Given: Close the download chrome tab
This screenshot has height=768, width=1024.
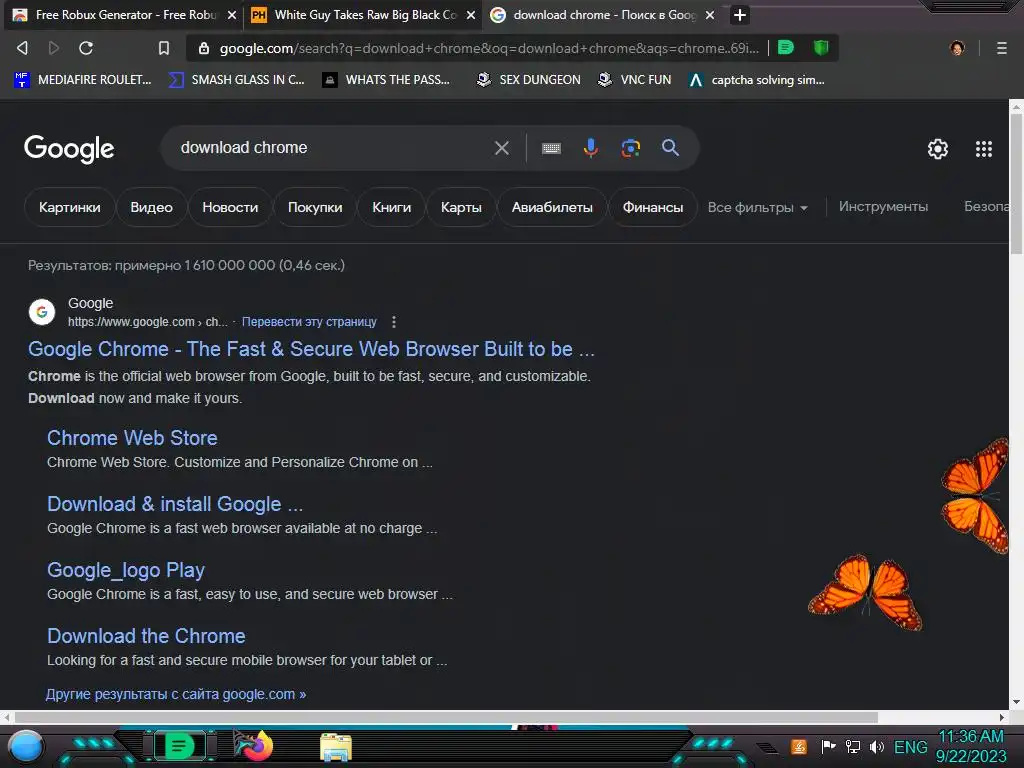Looking at the screenshot, I should [710, 15].
